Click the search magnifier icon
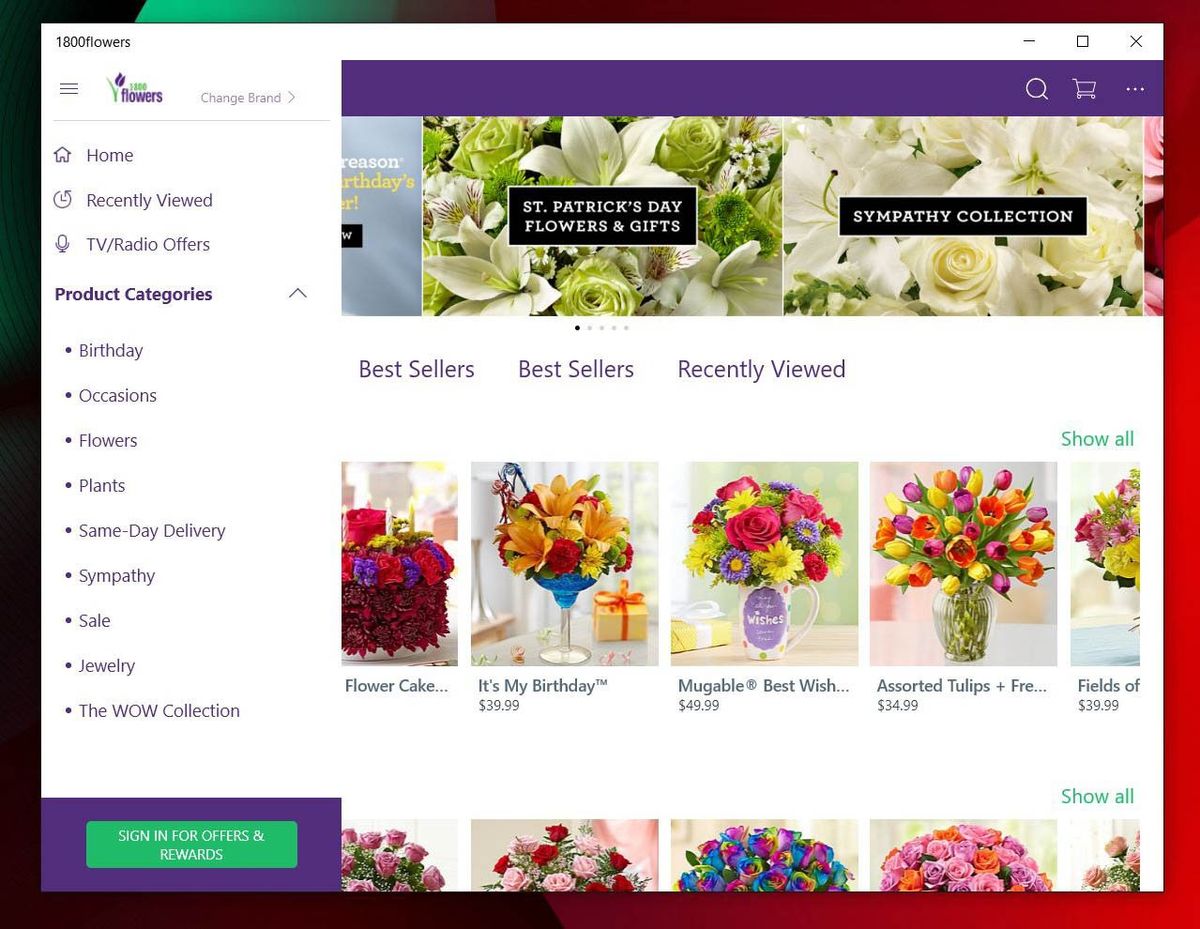The width and height of the screenshot is (1200, 929). coord(1036,89)
